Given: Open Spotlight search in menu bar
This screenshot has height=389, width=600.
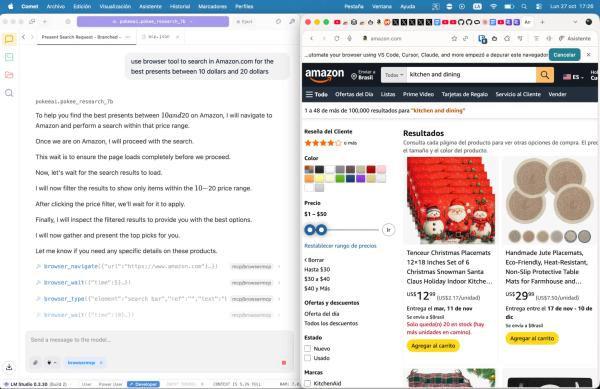Looking at the screenshot, I should coord(524,7).
